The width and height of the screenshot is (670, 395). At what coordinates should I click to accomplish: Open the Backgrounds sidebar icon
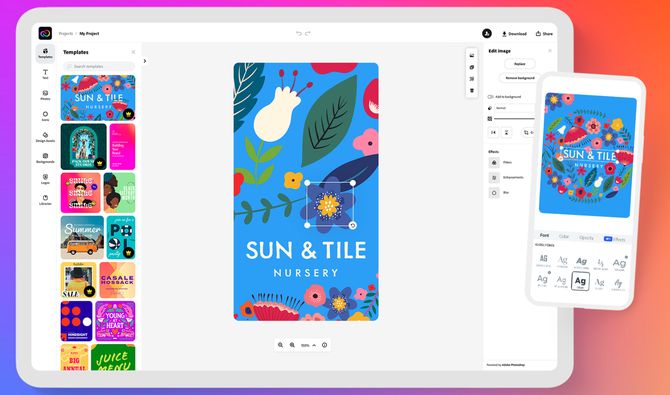point(45,158)
